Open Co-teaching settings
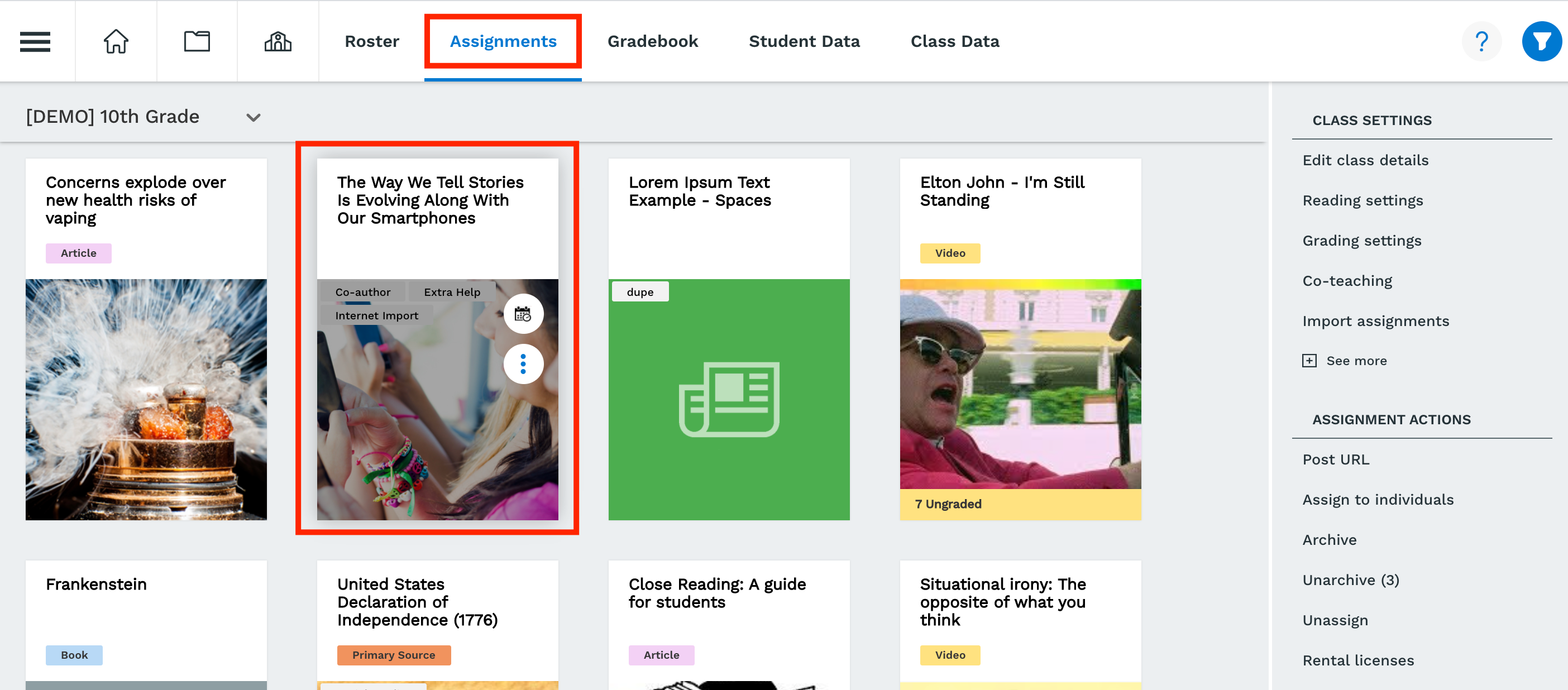The height and width of the screenshot is (690, 1568). pyautogui.click(x=1347, y=280)
